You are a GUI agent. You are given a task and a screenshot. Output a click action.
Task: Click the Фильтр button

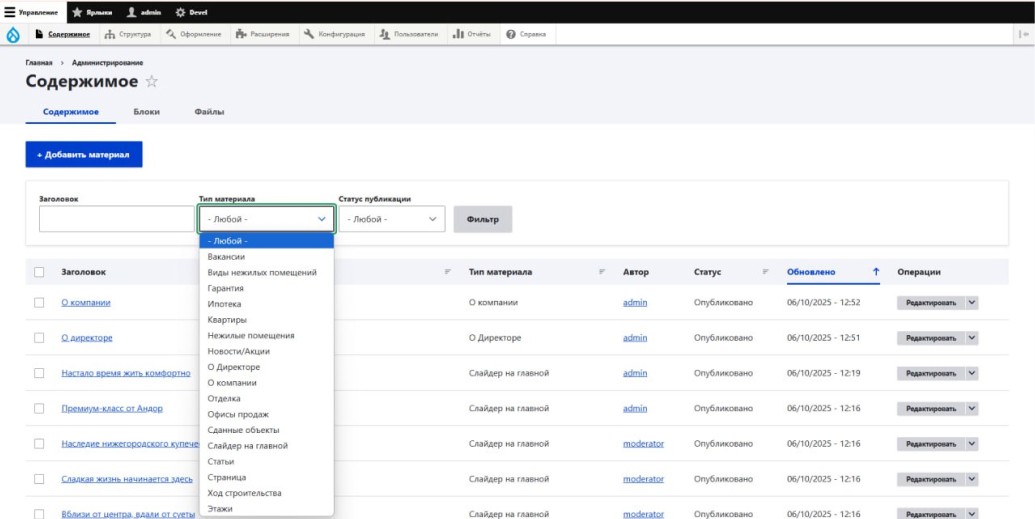[x=483, y=219]
